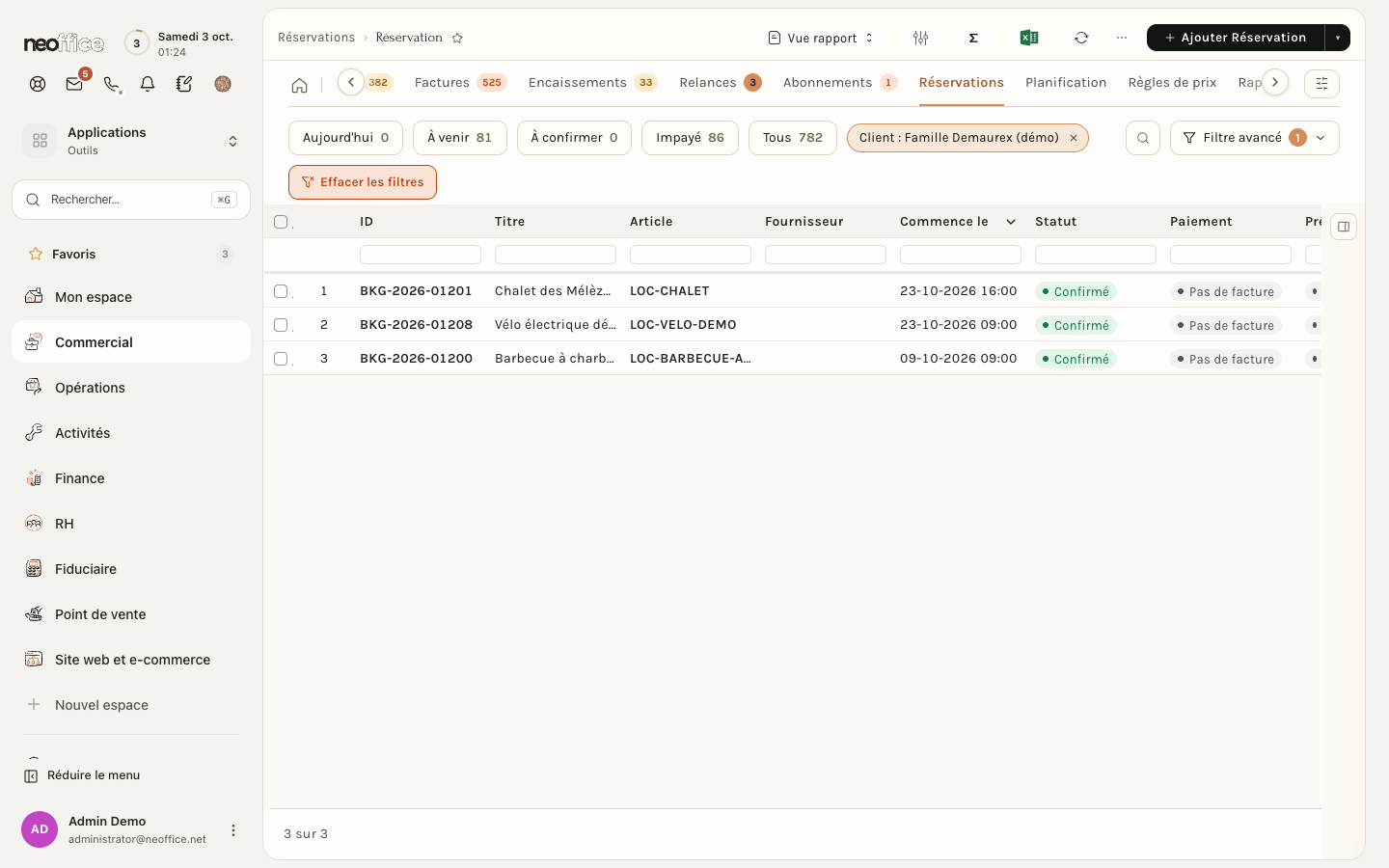Filter by À venir reservations
Viewport: 1389px width, 868px height.
point(460,138)
